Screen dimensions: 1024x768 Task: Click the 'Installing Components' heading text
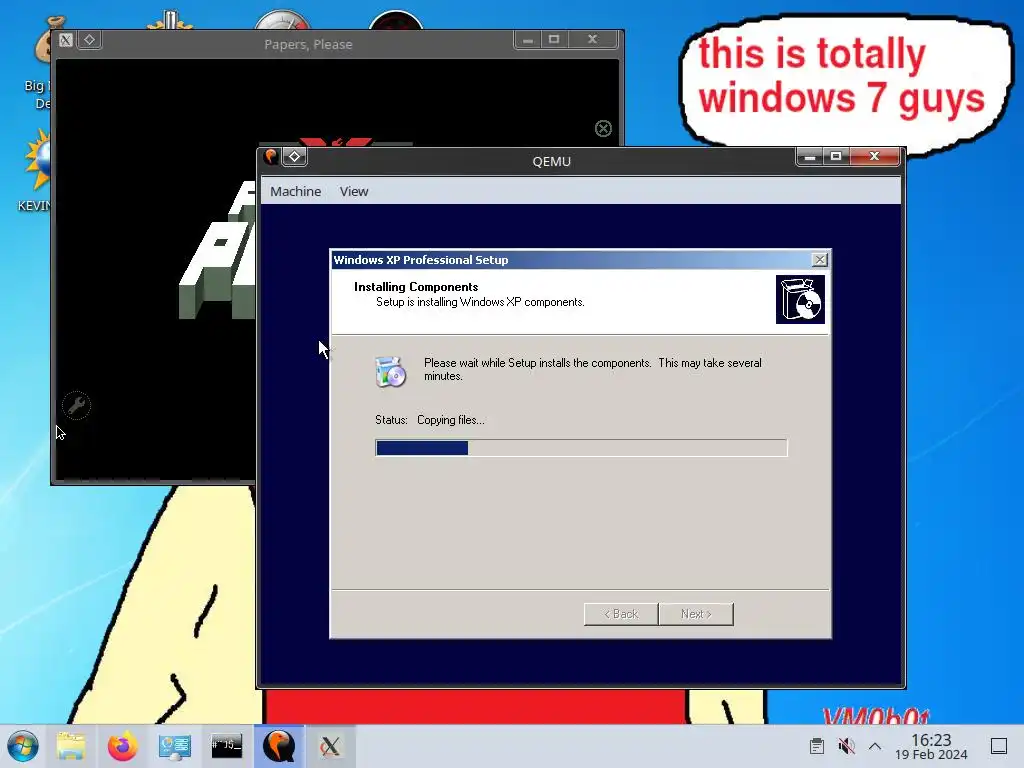(x=416, y=287)
